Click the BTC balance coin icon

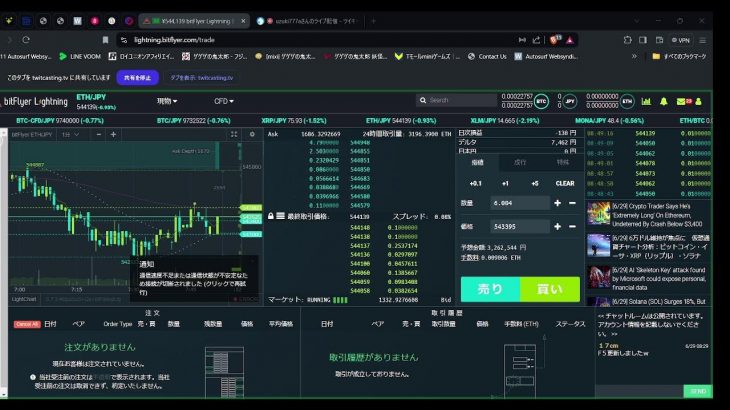(x=540, y=101)
